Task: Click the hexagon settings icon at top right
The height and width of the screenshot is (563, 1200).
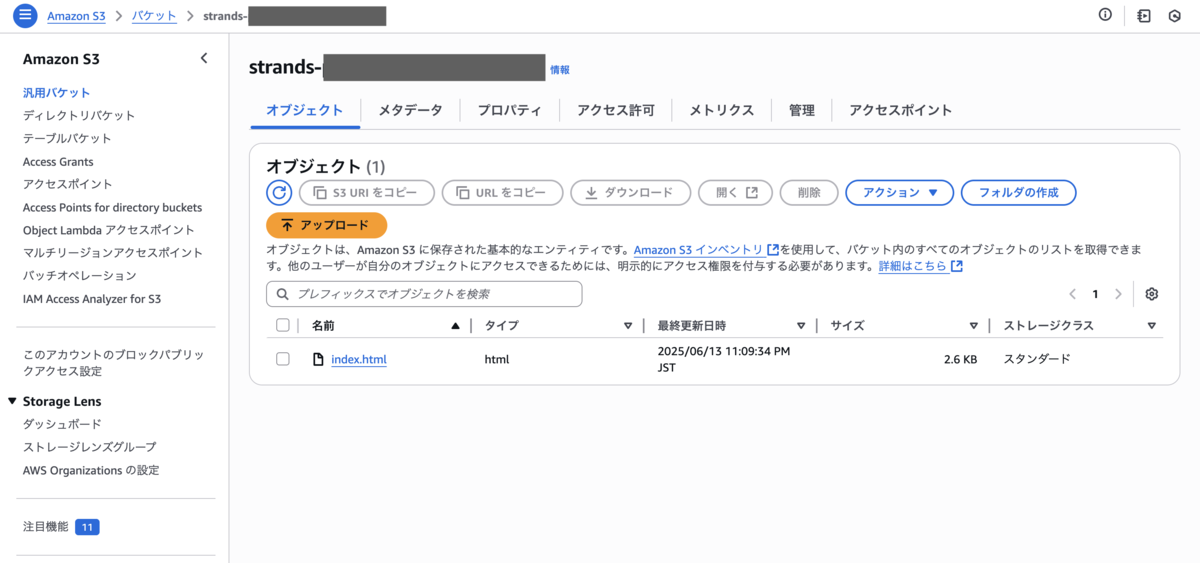Action: click(1175, 16)
